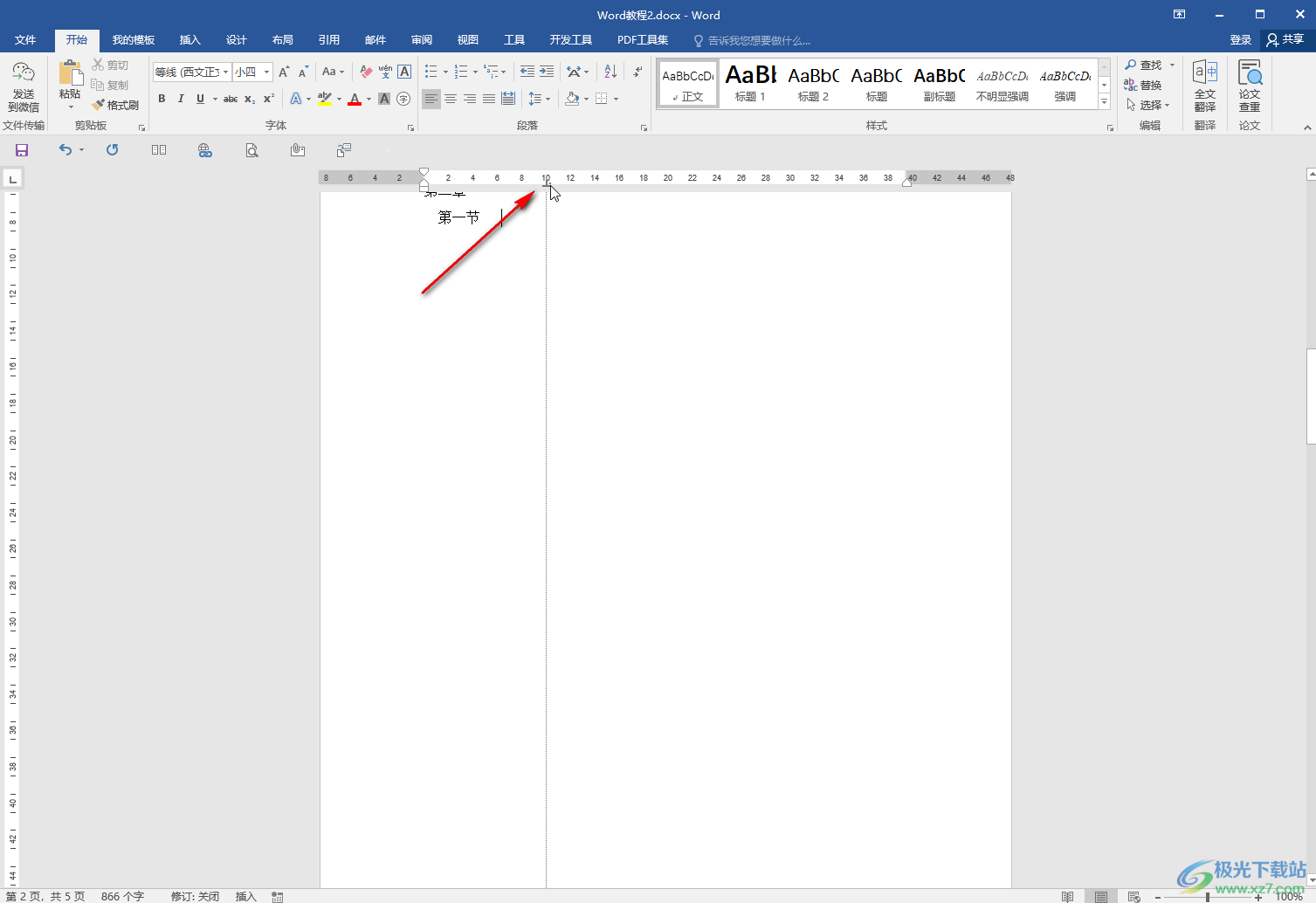Show or hide paragraph marks
This screenshot has height=903, width=1316.
tap(638, 72)
